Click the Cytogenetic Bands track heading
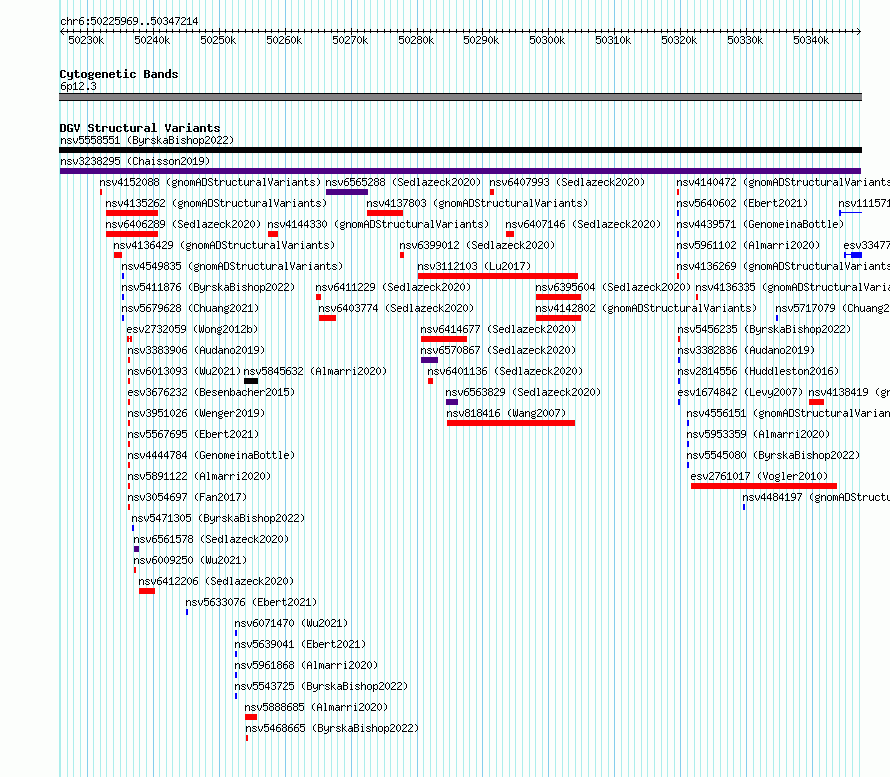890x777 pixels. pyautogui.click(x=119, y=74)
